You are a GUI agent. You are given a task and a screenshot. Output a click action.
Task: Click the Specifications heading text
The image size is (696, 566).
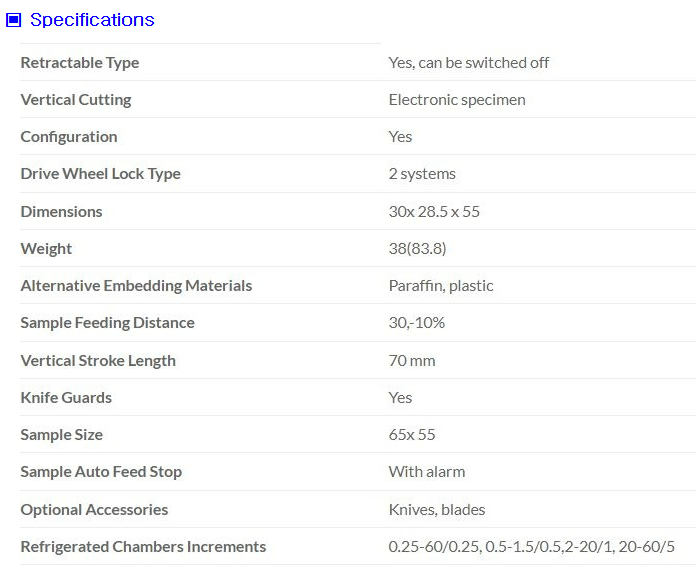coord(92,20)
